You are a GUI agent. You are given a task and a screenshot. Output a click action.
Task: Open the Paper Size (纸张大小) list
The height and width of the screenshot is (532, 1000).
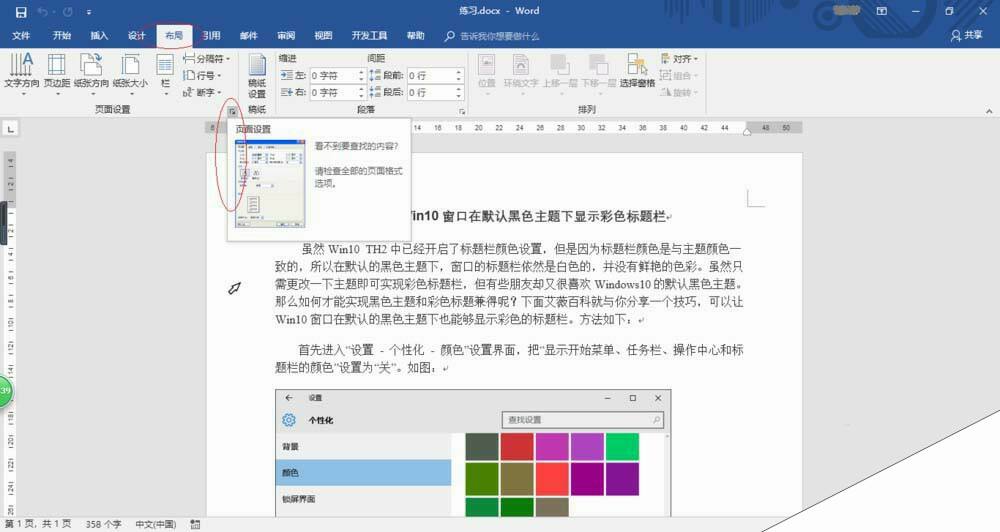pos(130,74)
